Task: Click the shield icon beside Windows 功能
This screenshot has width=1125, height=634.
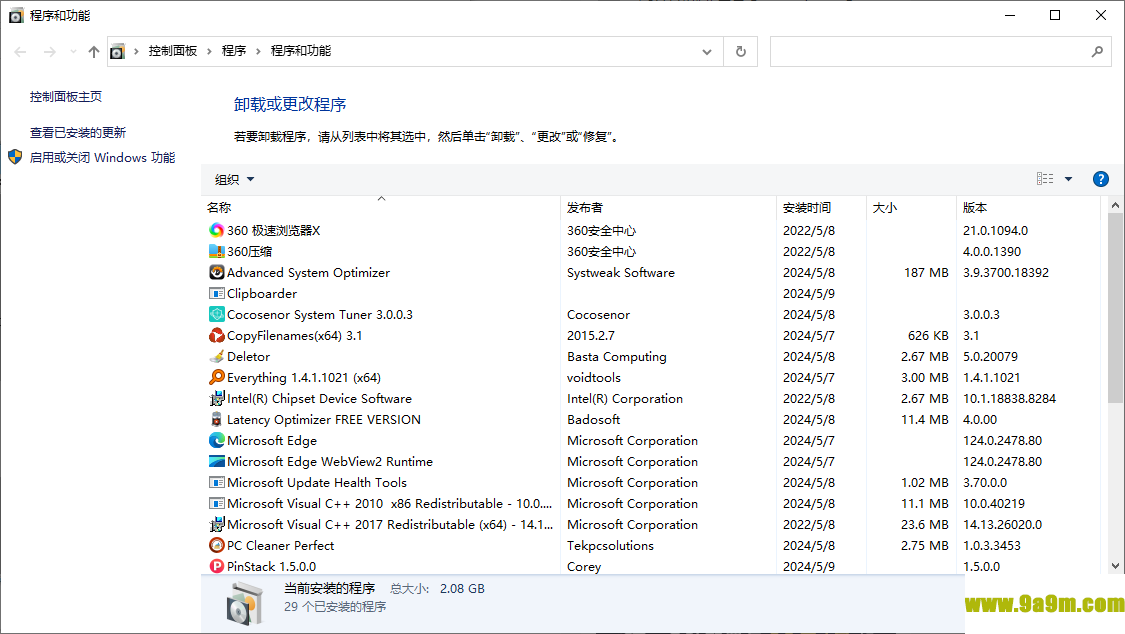Action: (x=15, y=157)
